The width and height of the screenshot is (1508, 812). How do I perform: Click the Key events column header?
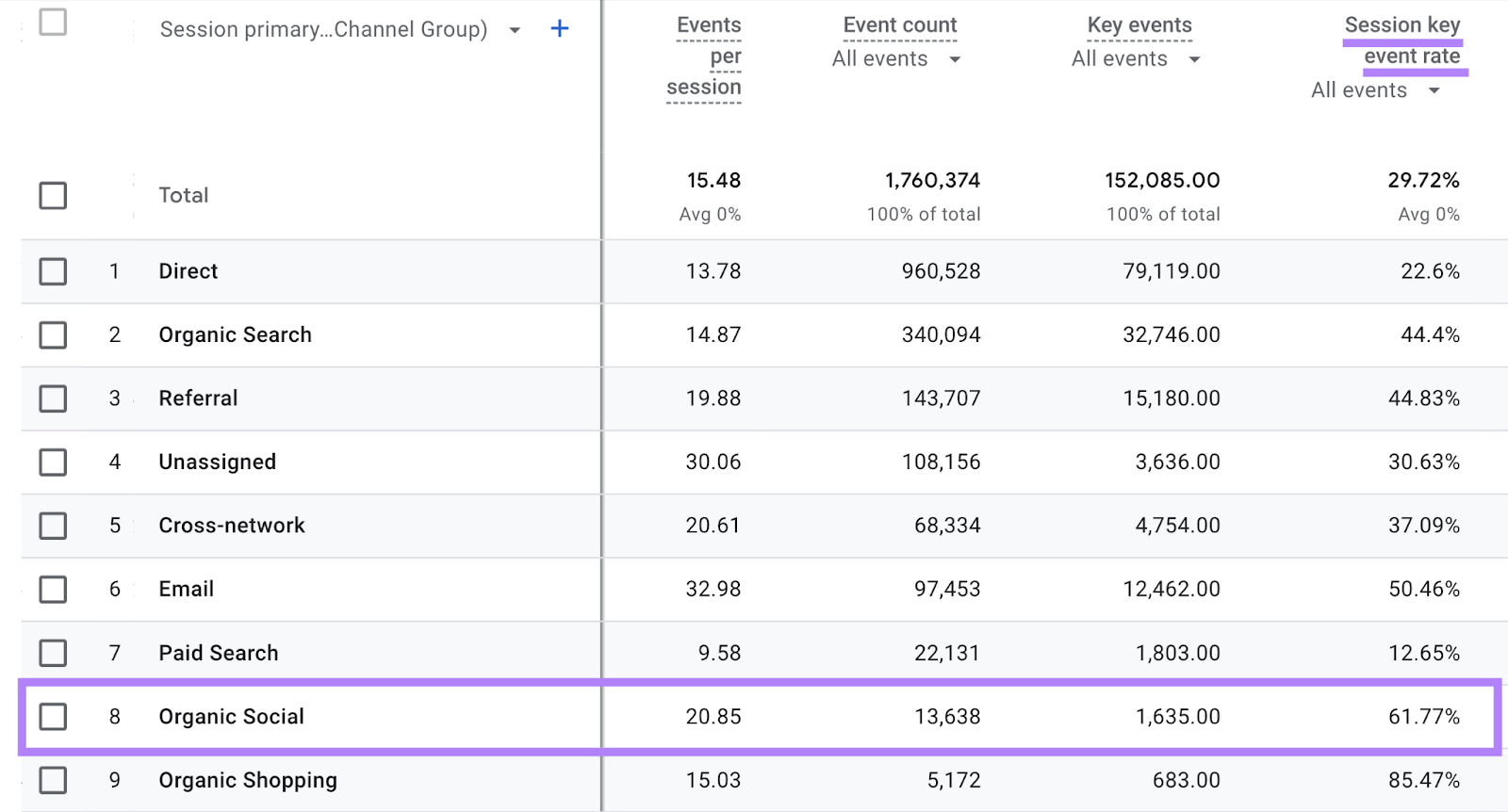click(x=1139, y=25)
